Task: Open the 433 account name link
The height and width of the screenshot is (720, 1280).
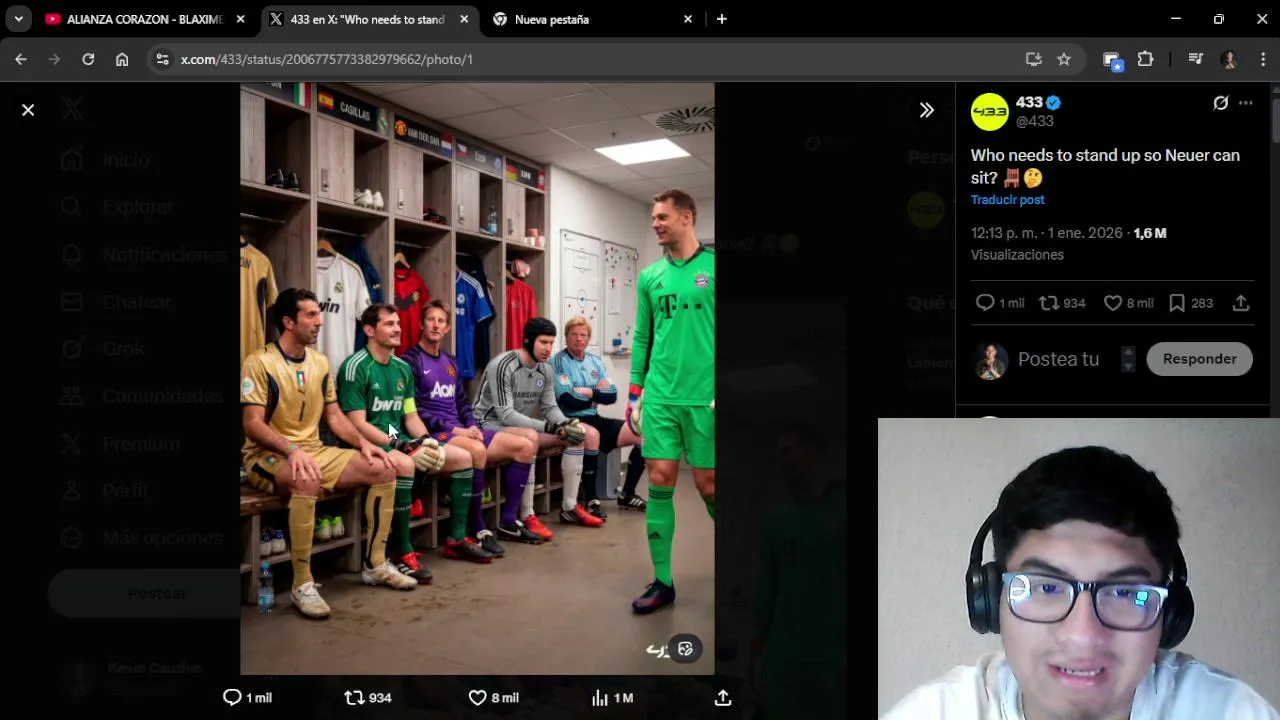Action: click(x=1029, y=102)
